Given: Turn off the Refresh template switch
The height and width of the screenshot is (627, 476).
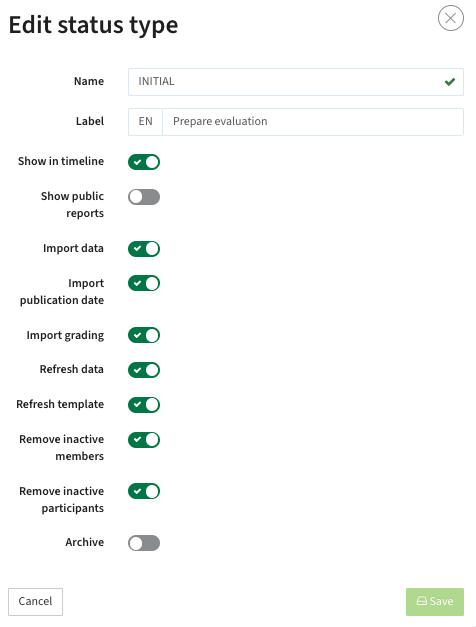Looking at the screenshot, I should [144, 405].
